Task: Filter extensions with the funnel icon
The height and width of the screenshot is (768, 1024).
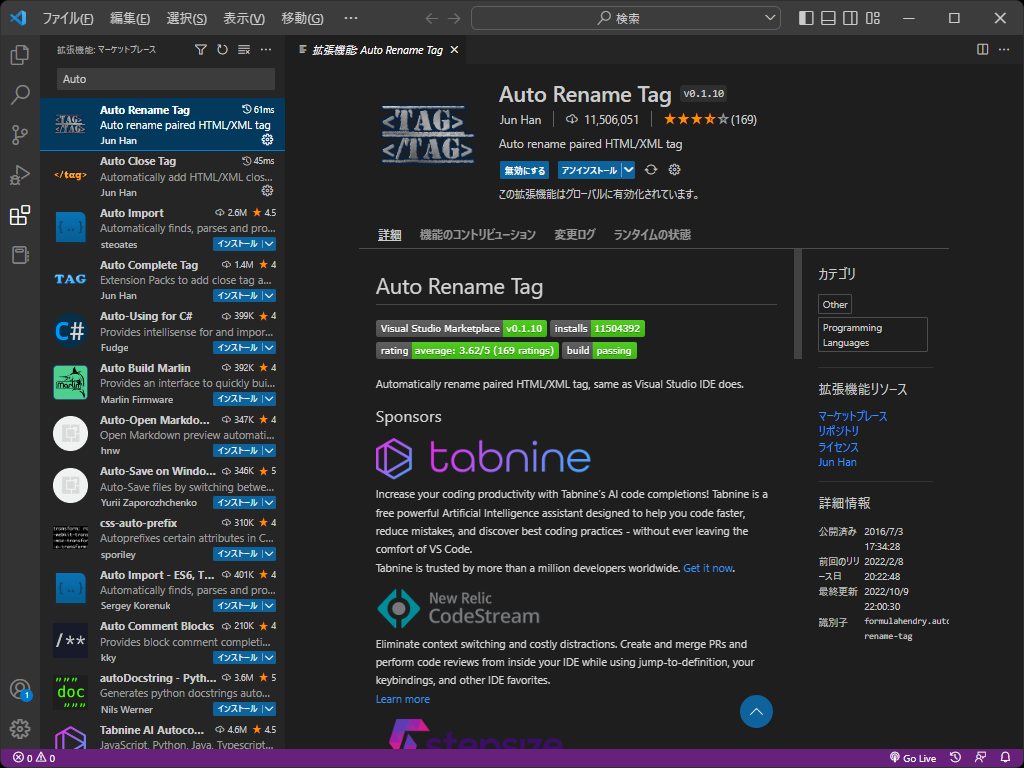Action: click(x=200, y=50)
